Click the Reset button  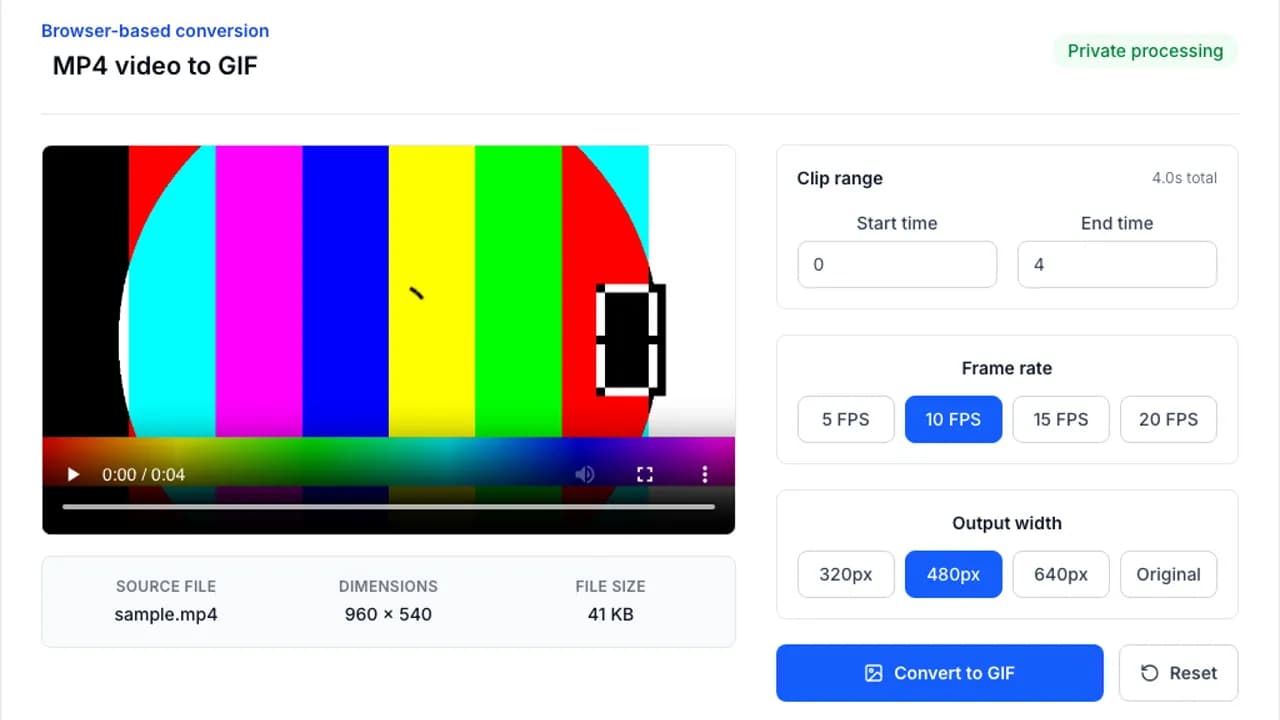pyautogui.click(x=1178, y=673)
